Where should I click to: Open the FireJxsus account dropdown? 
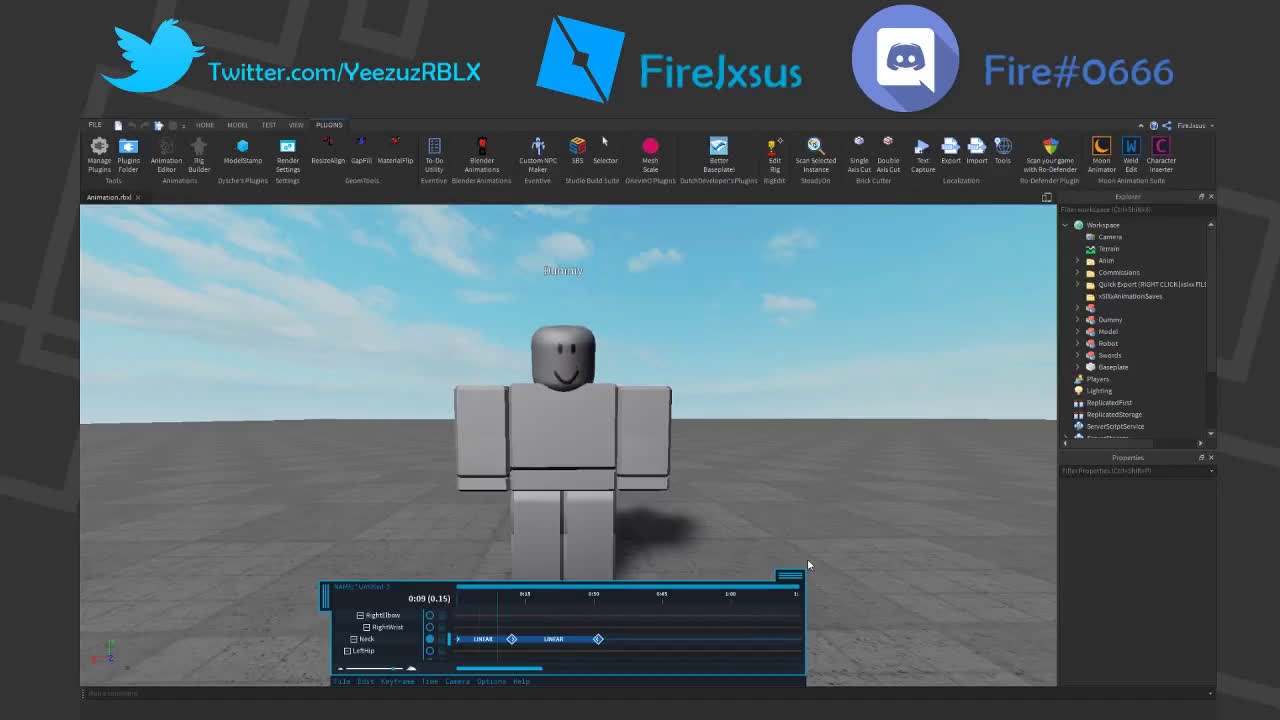click(1195, 125)
